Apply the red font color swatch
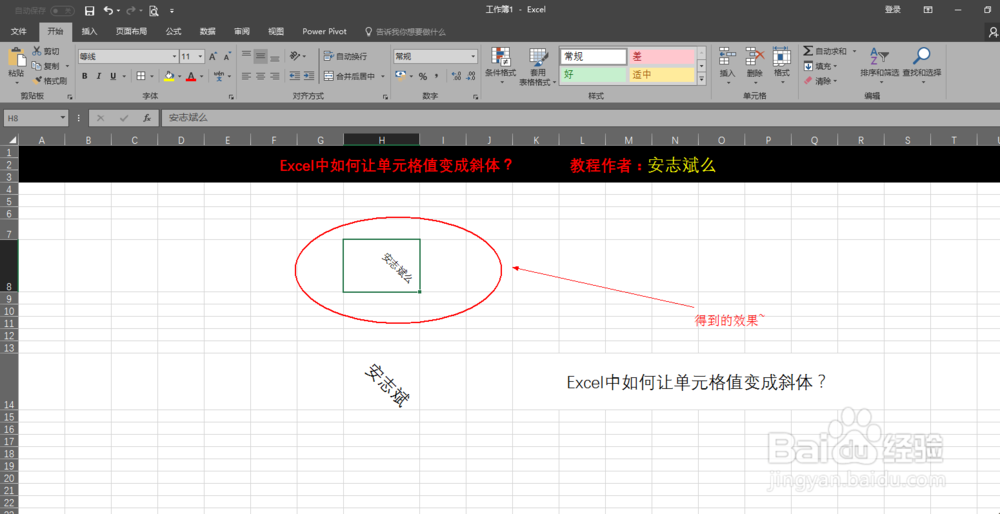 click(x=191, y=76)
